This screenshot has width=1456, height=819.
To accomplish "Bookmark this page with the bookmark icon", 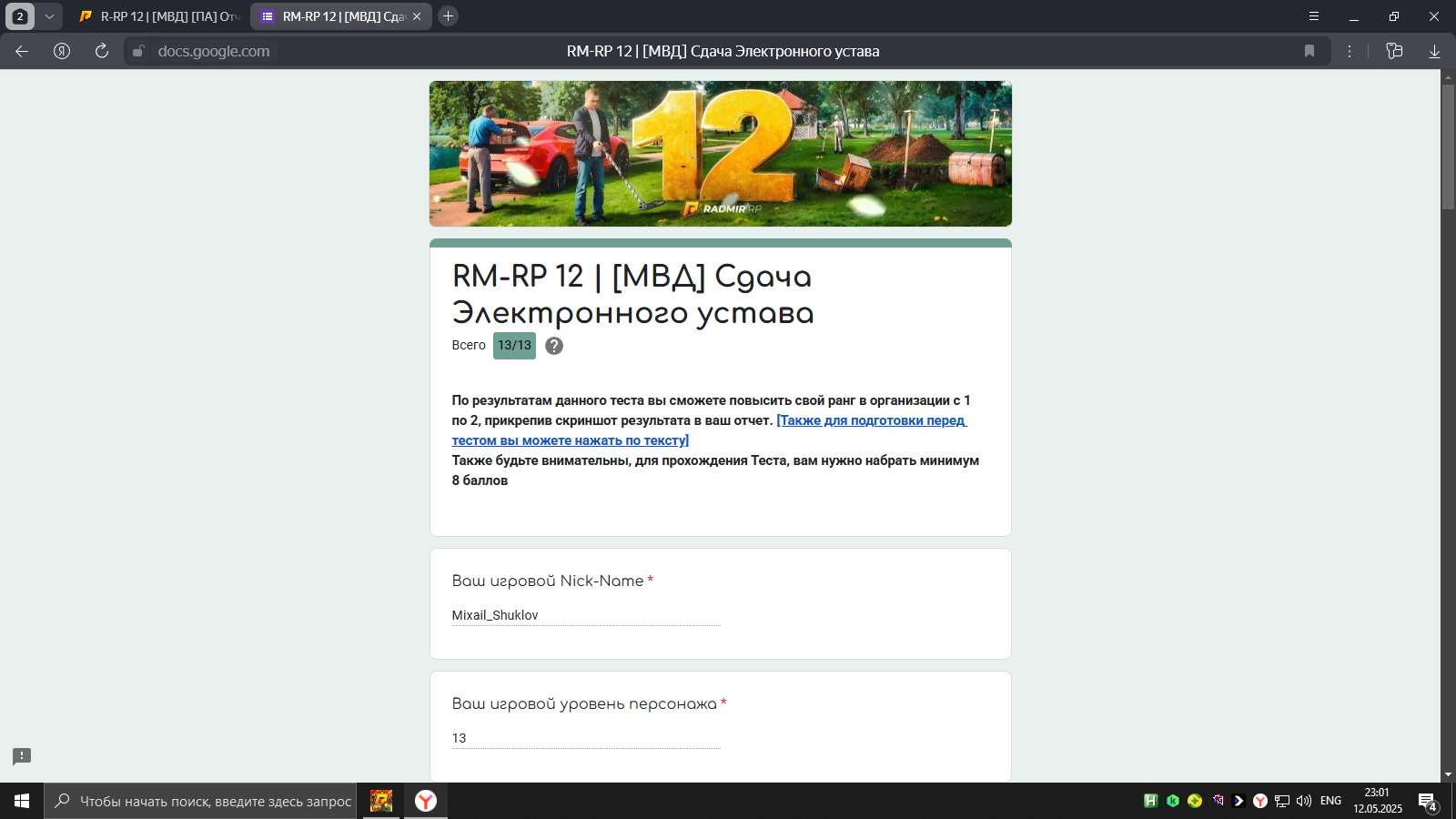I will click(1309, 51).
